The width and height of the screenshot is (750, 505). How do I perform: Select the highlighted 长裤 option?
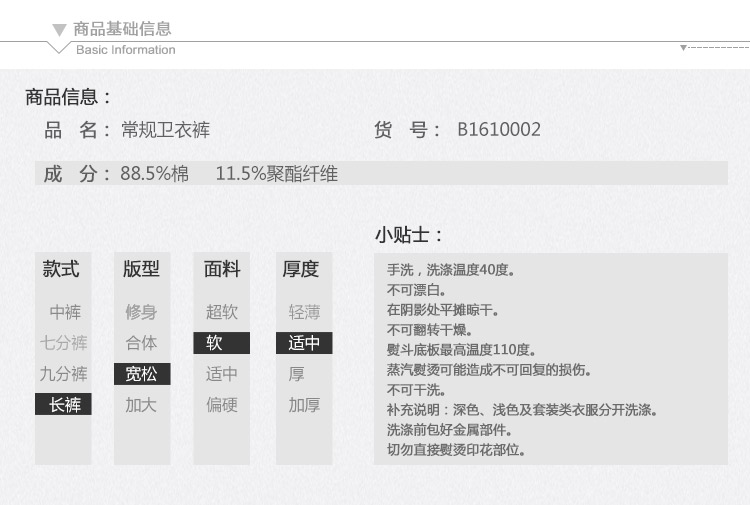point(64,405)
